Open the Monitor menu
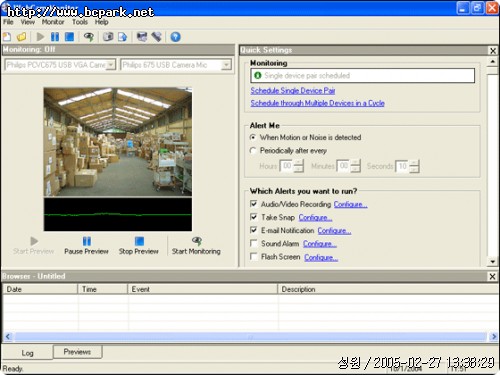The image size is (500, 375). pyautogui.click(x=53, y=22)
